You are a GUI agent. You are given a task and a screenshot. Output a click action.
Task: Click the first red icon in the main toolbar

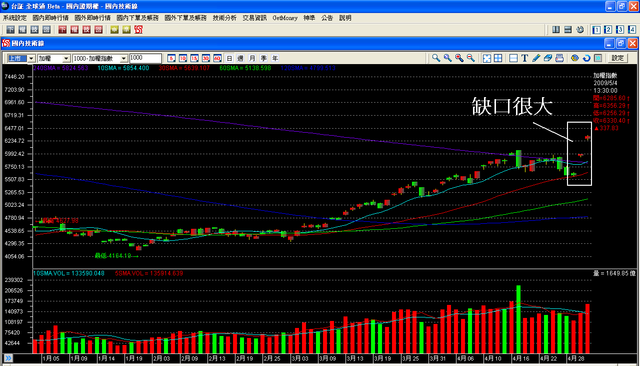(62, 30)
